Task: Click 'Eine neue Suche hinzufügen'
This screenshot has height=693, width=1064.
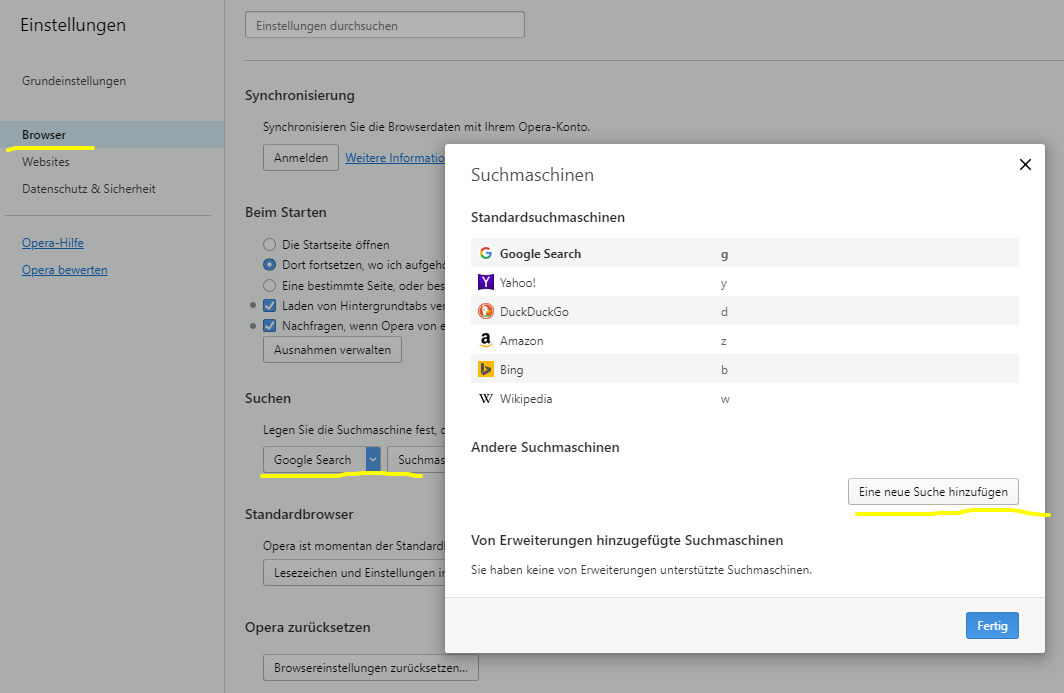Action: tap(933, 491)
